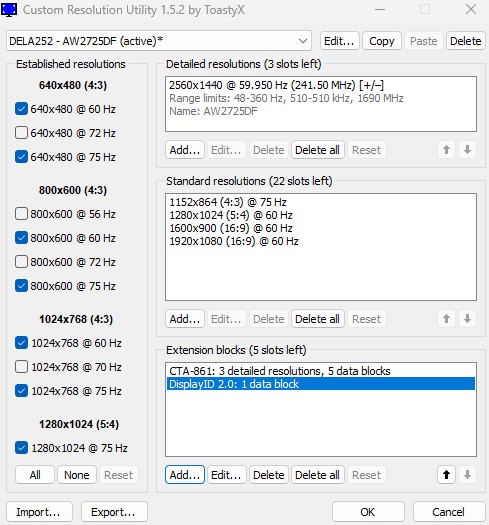Move standard resolution down with arrow

click(x=467, y=319)
